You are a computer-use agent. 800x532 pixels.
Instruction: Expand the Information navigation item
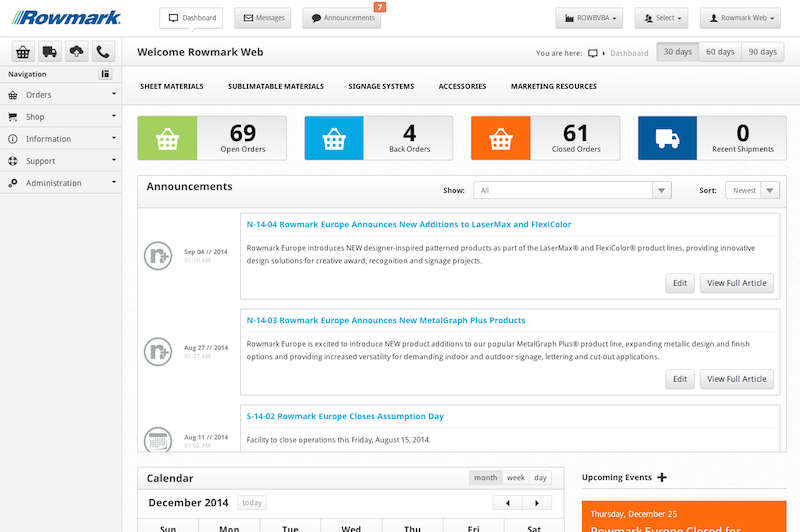tap(61, 139)
